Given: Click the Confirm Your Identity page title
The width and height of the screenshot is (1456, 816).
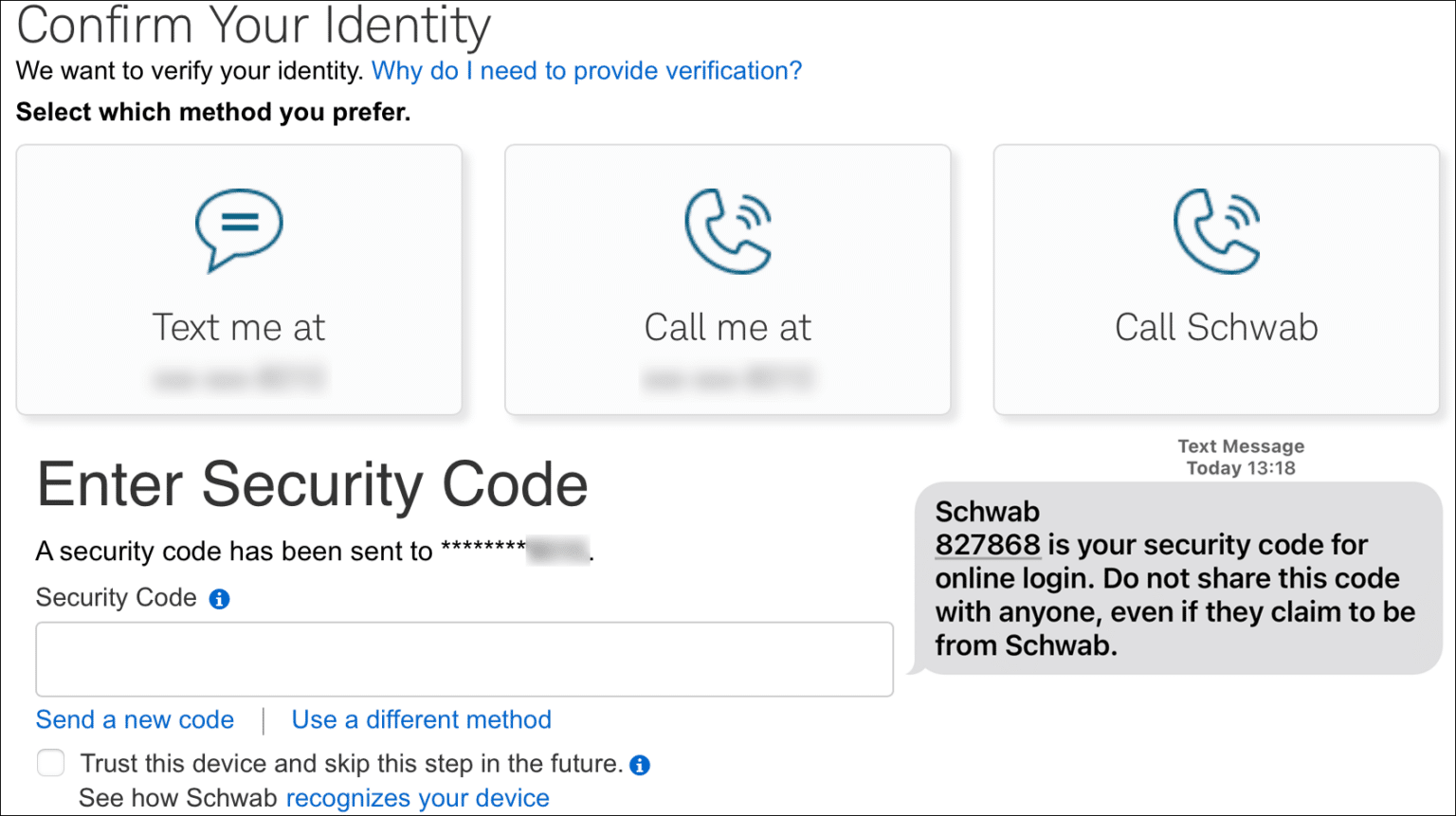Looking at the screenshot, I should coord(253,27).
